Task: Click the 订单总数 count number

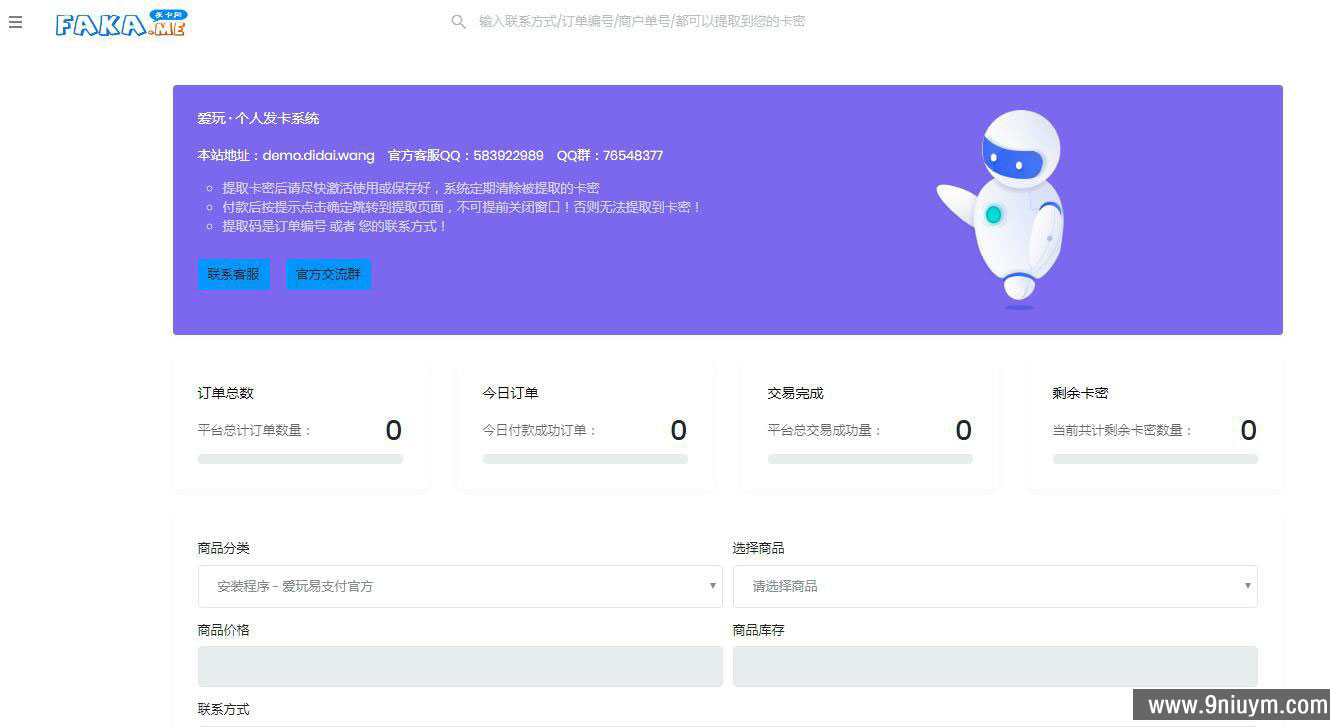Action: pyautogui.click(x=394, y=430)
